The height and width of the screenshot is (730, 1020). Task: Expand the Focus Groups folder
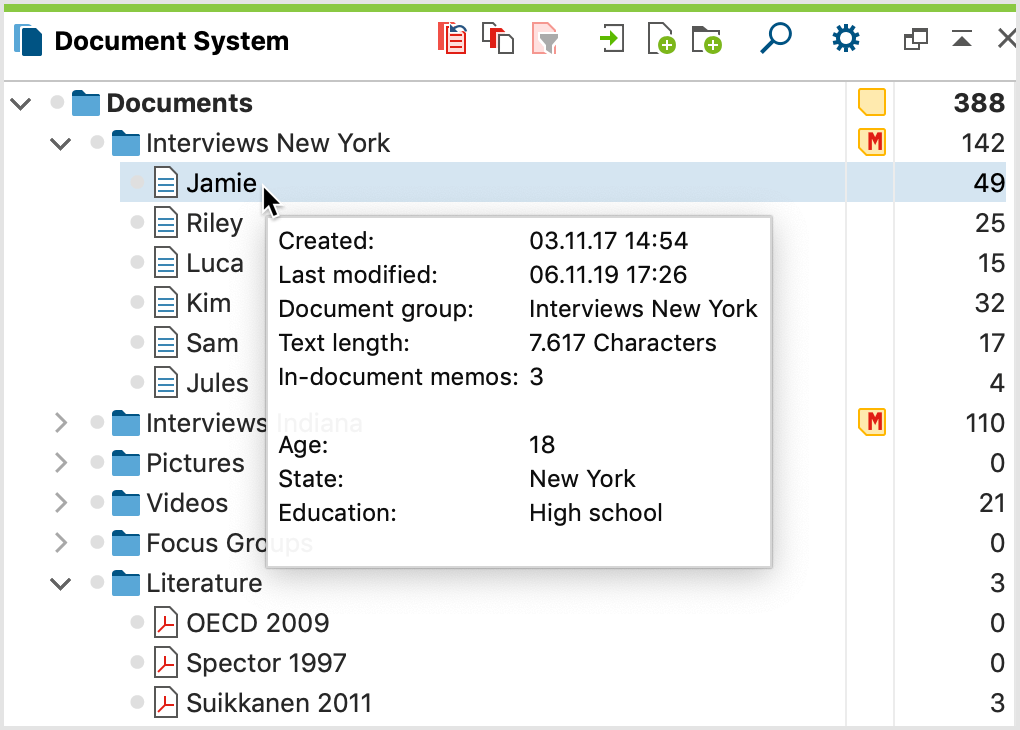click(x=60, y=543)
